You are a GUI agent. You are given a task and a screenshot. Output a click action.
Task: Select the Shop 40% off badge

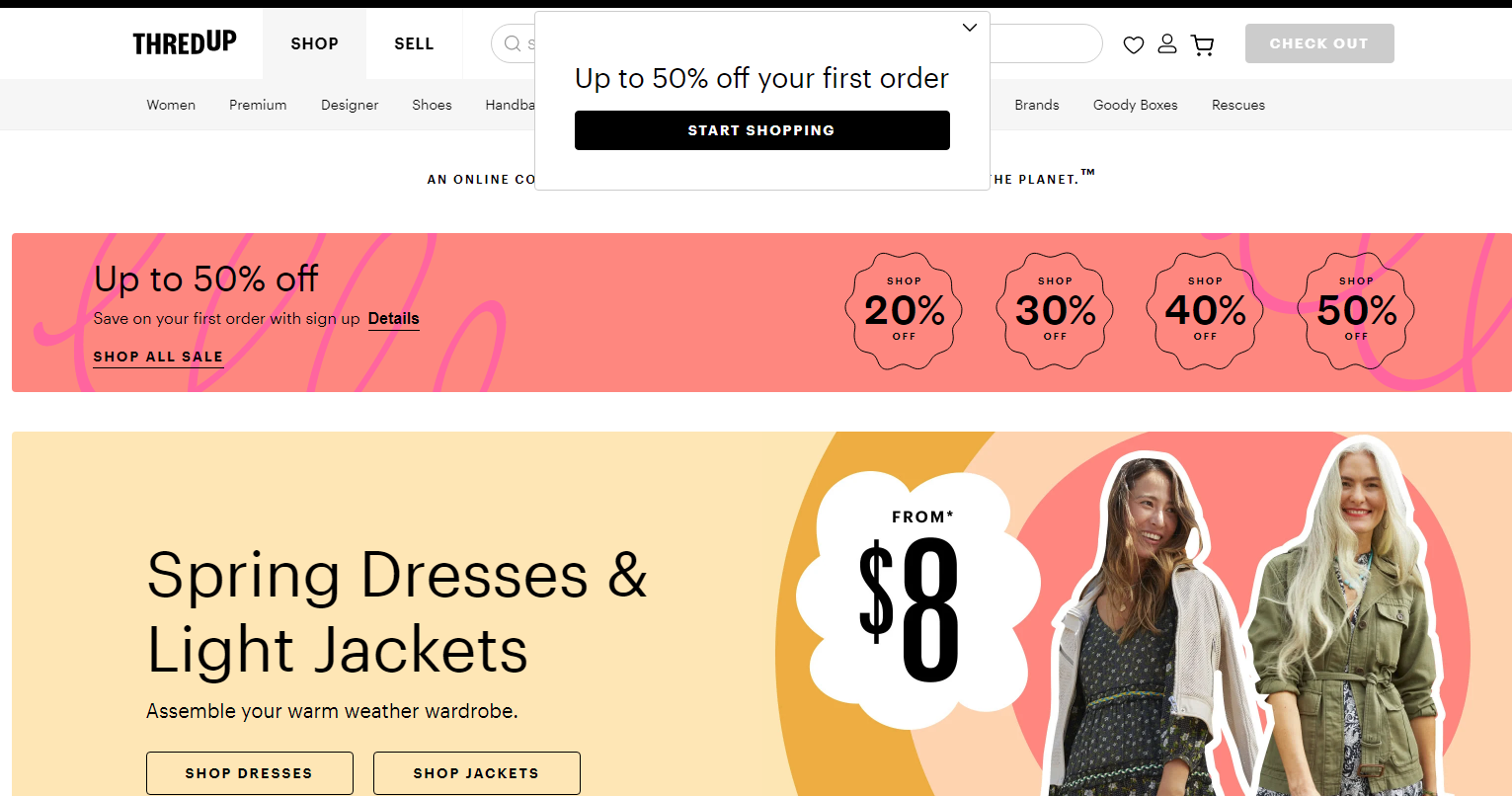click(1205, 311)
